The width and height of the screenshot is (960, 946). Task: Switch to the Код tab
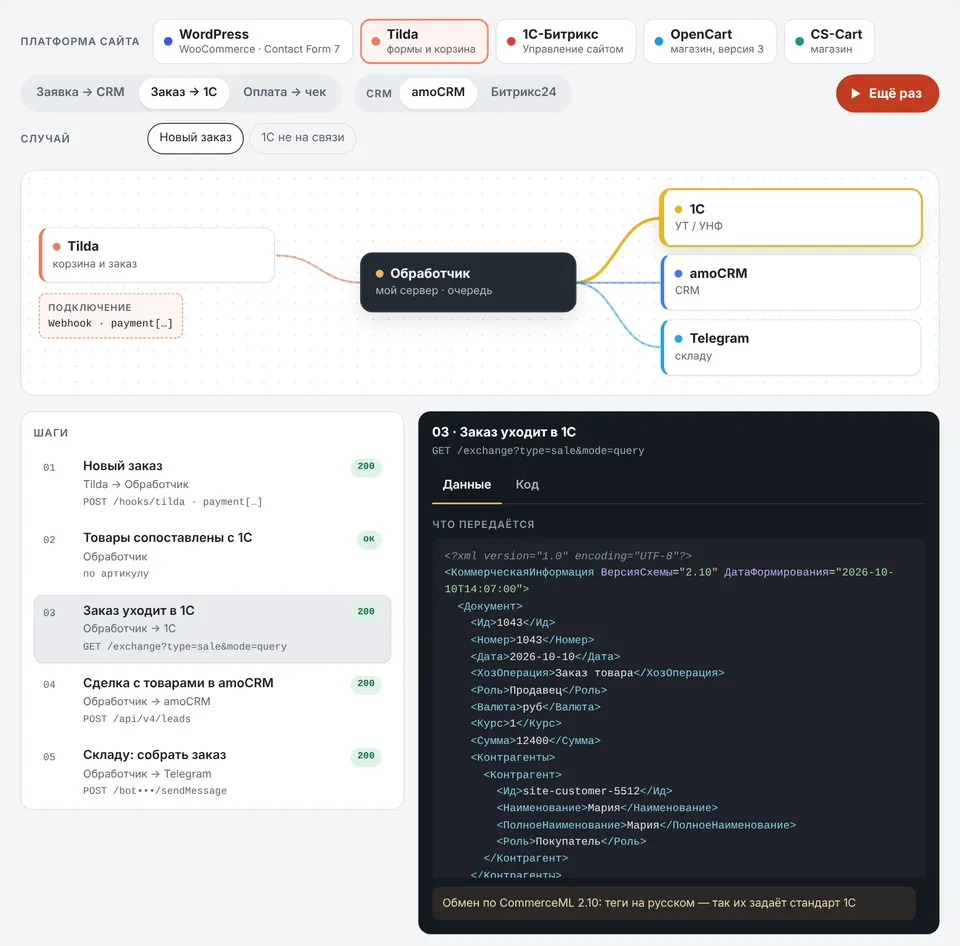tap(527, 485)
